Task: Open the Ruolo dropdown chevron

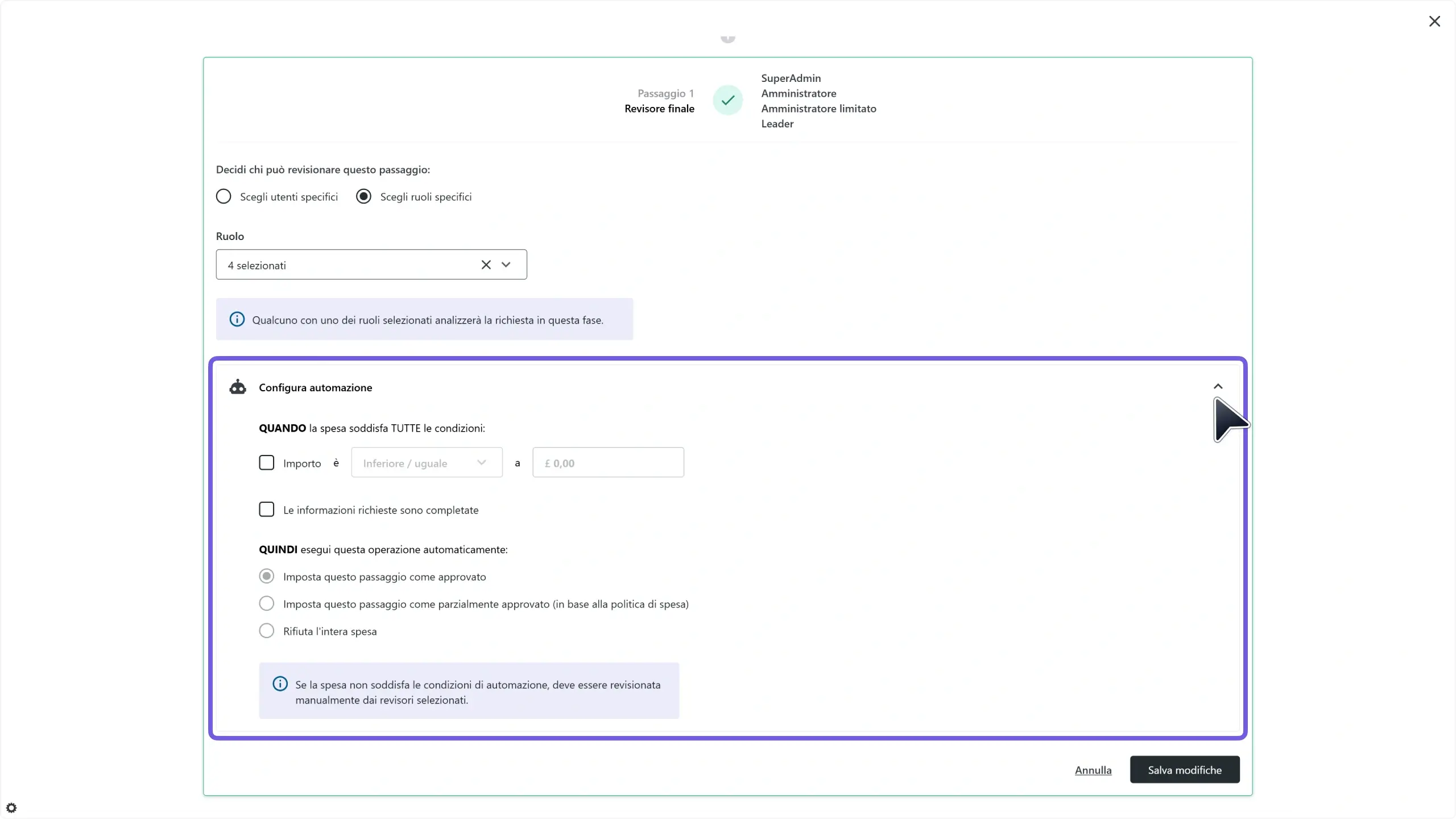Action: pyautogui.click(x=506, y=264)
